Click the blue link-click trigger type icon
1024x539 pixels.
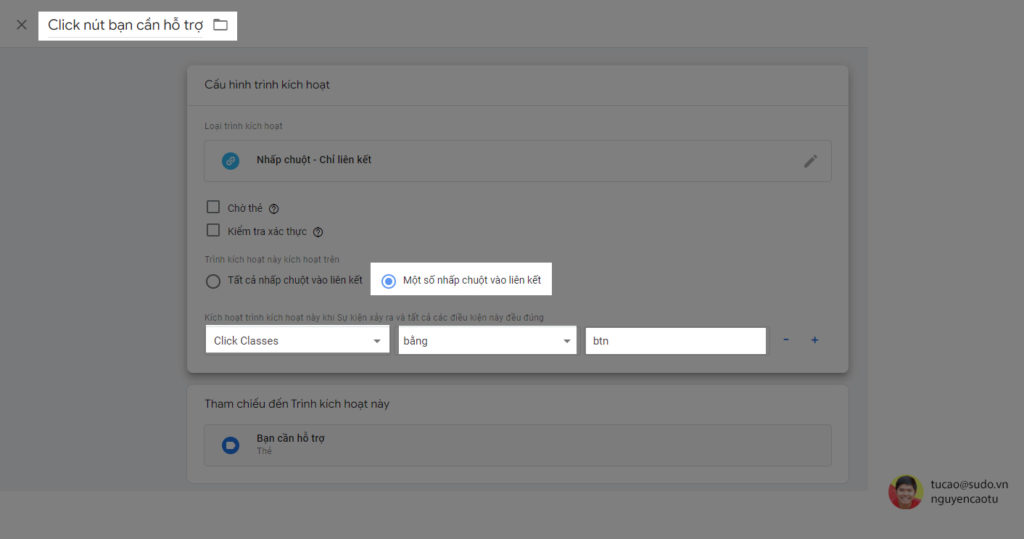pyautogui.click(x=231, y=160)
